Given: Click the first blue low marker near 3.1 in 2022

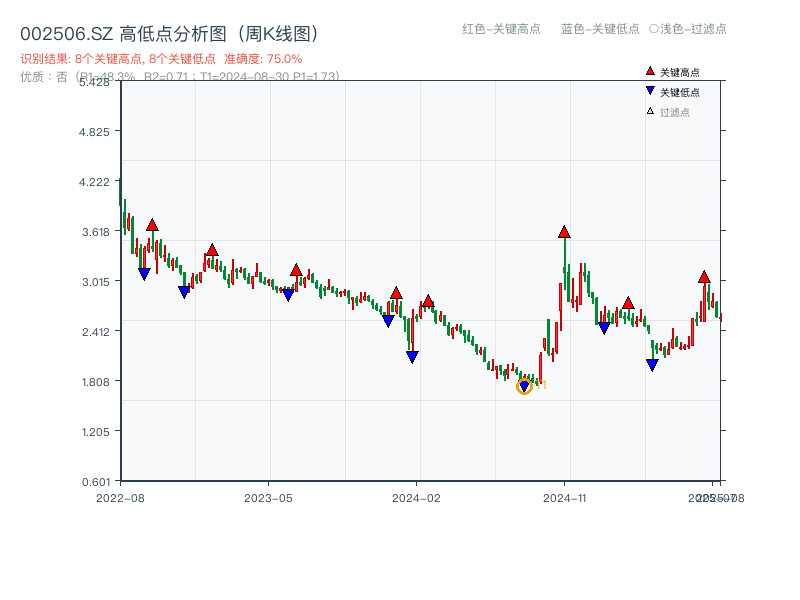Looking at the screenshot, I should 144,274.
